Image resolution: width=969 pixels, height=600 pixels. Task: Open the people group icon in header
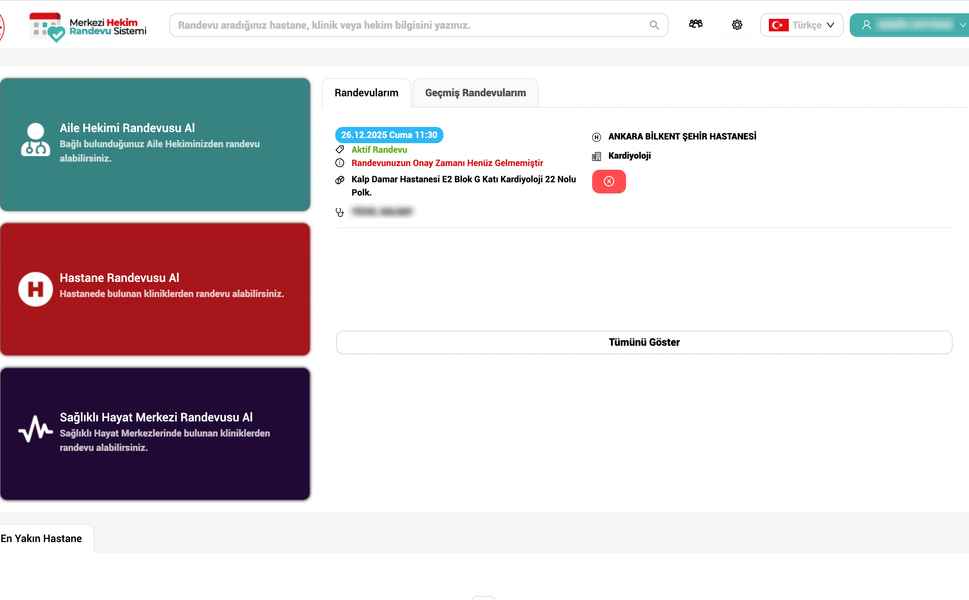(696, 25)
